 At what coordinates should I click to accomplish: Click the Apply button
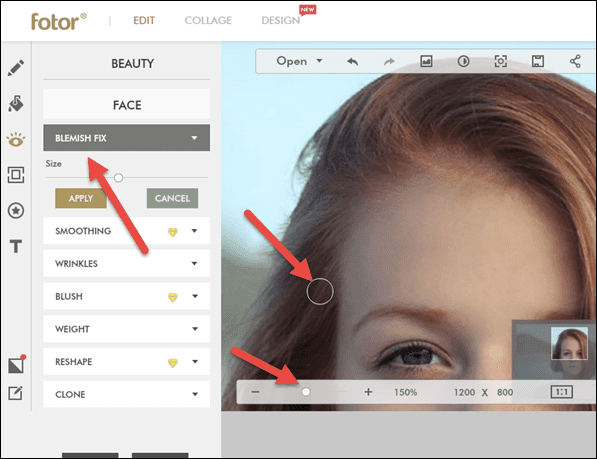coord(81,198)
